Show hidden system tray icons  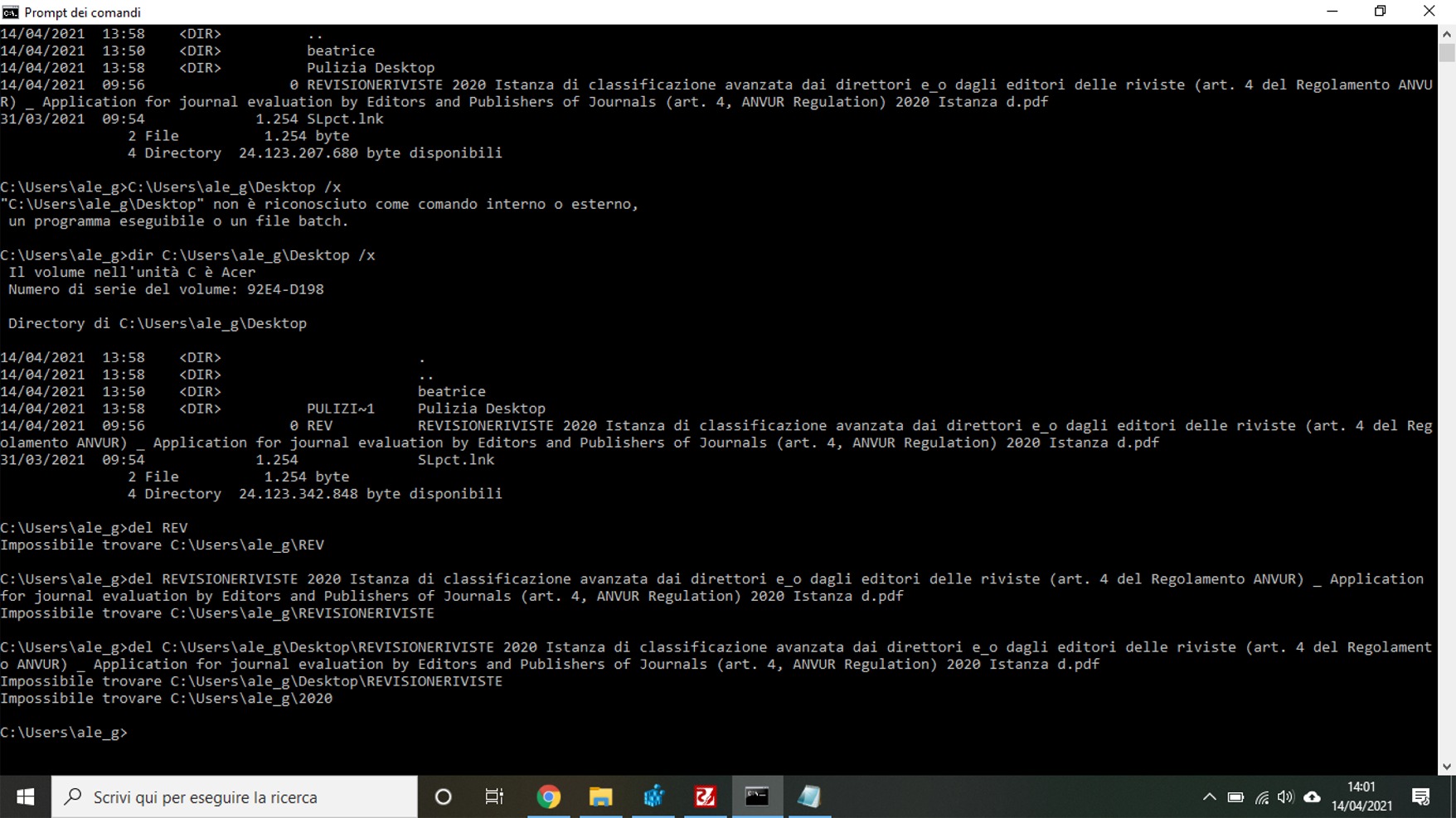[1209, 796]
